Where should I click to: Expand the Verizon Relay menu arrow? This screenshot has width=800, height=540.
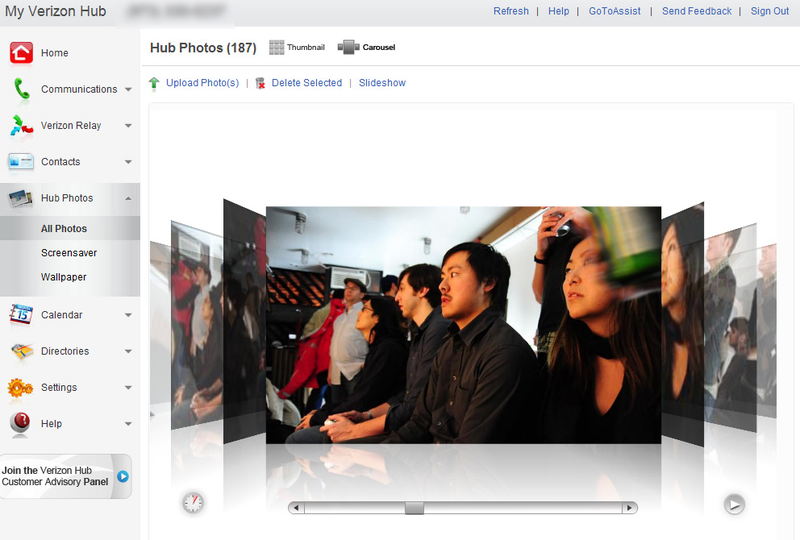128,126
